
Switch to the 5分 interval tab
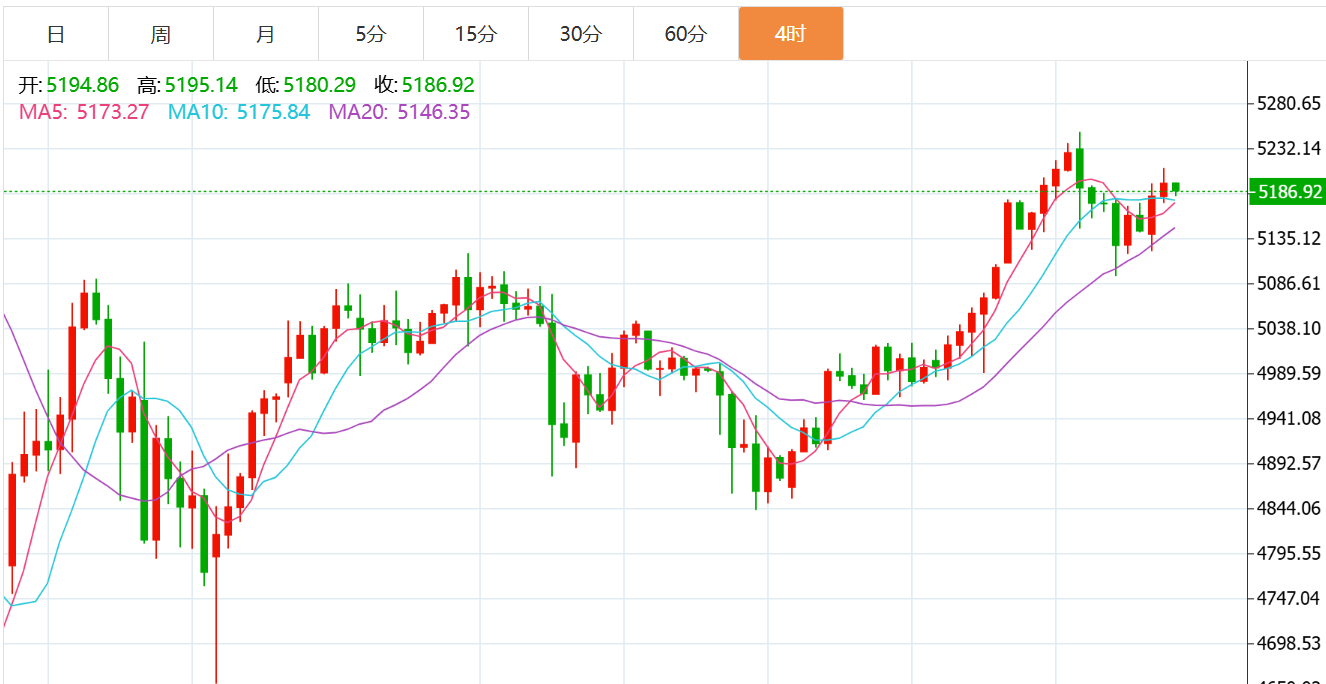pyautogui.click(x=371, y=34)
